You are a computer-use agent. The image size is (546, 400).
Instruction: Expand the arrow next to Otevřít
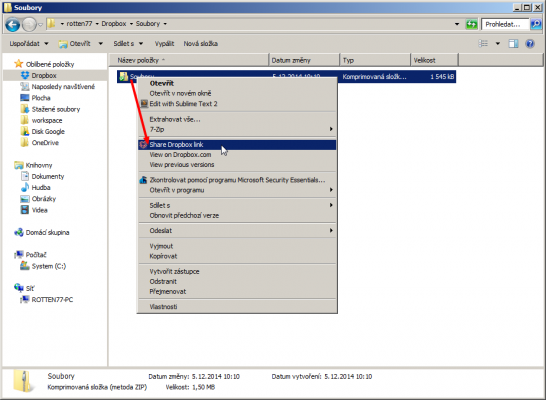[101, 44]
